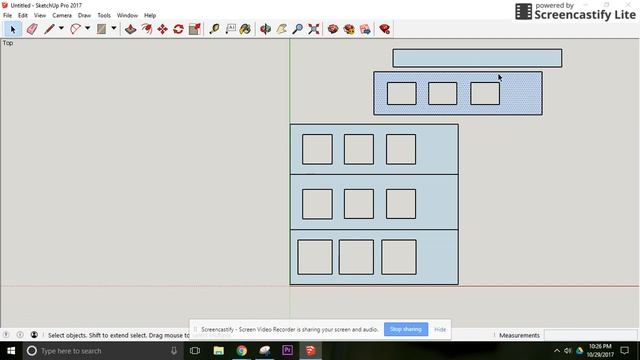The width and height of the screenshot is (640, 360).
Task: Open the Window menu
Action: coord(127,15)
